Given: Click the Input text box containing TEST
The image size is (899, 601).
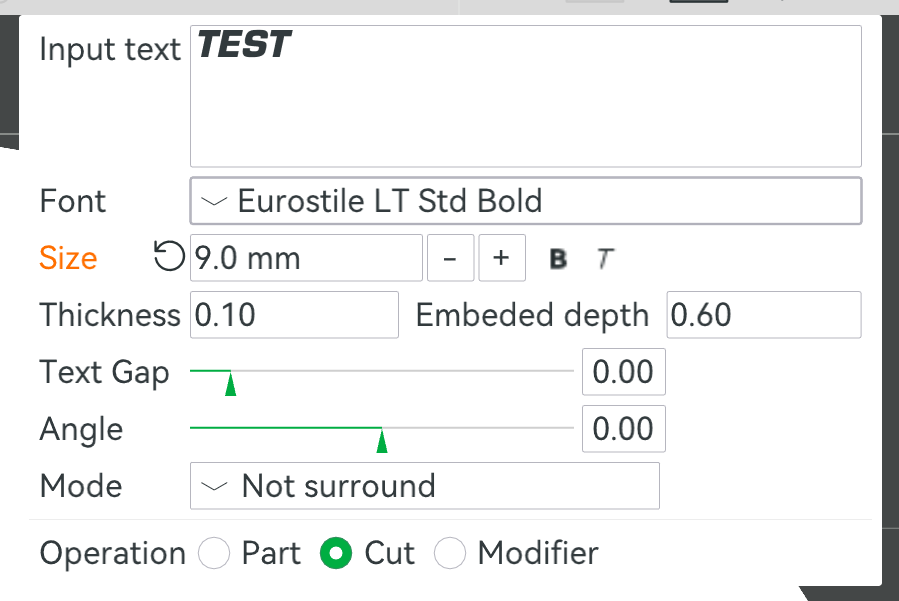Looking at the screenshot, I should click(526, 96).
